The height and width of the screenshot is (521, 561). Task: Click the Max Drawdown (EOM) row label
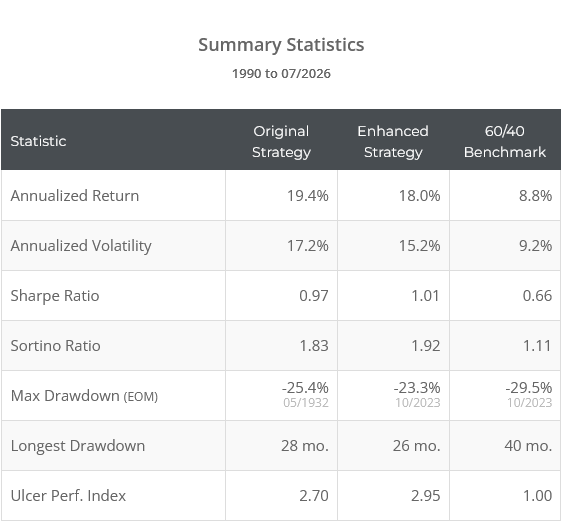pos(84,396)
